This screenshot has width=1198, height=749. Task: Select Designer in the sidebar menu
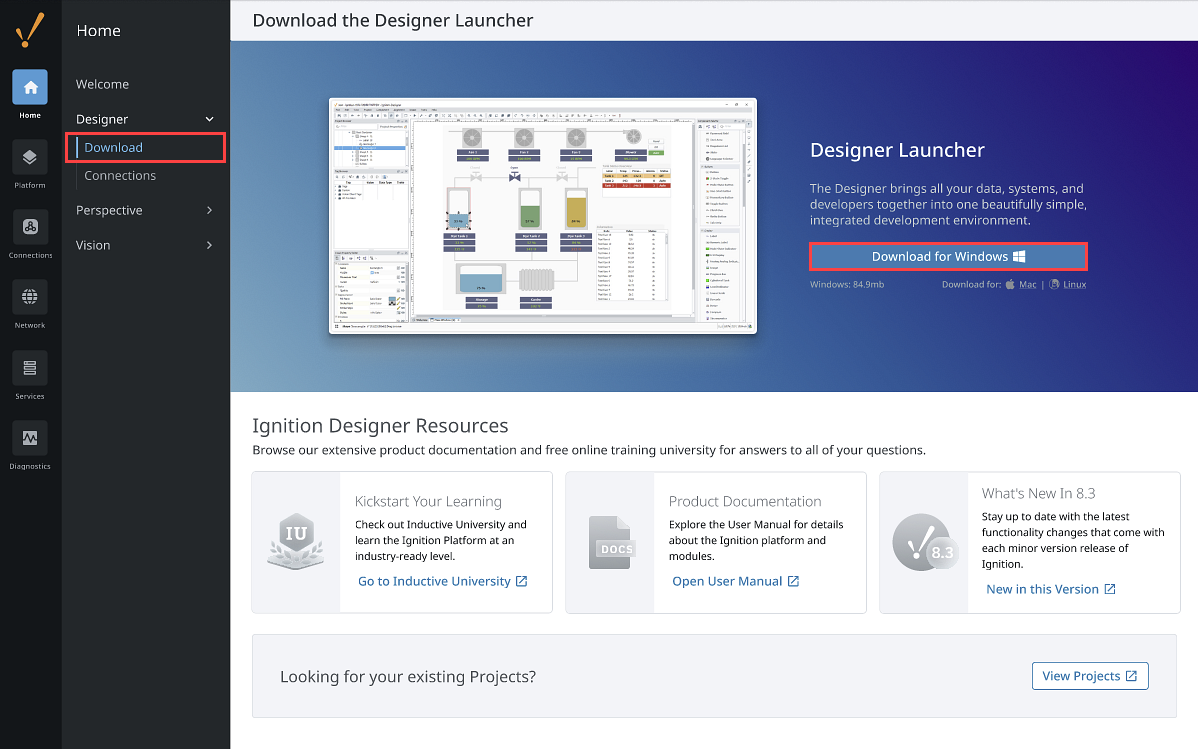point(102,119)
